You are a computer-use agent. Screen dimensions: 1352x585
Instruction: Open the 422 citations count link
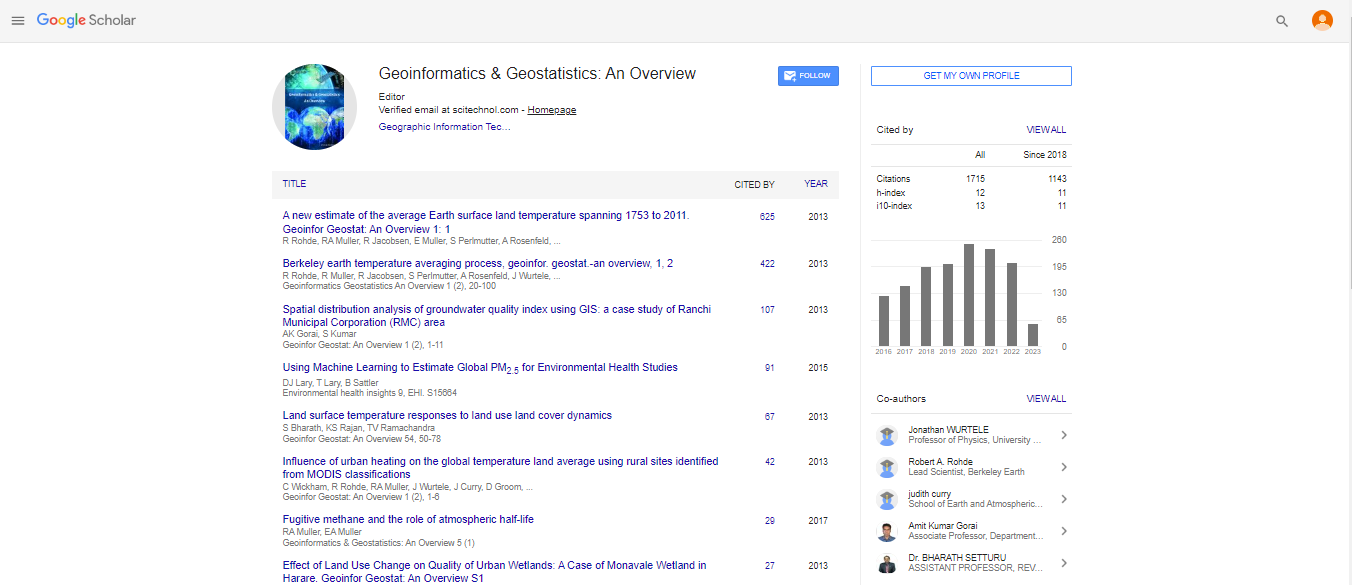767,264
